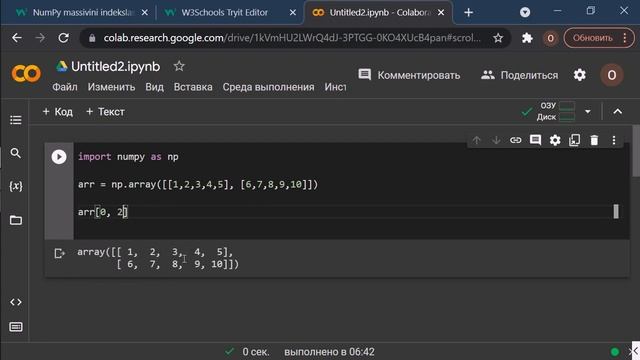Click the array output text

click(158, 258)
